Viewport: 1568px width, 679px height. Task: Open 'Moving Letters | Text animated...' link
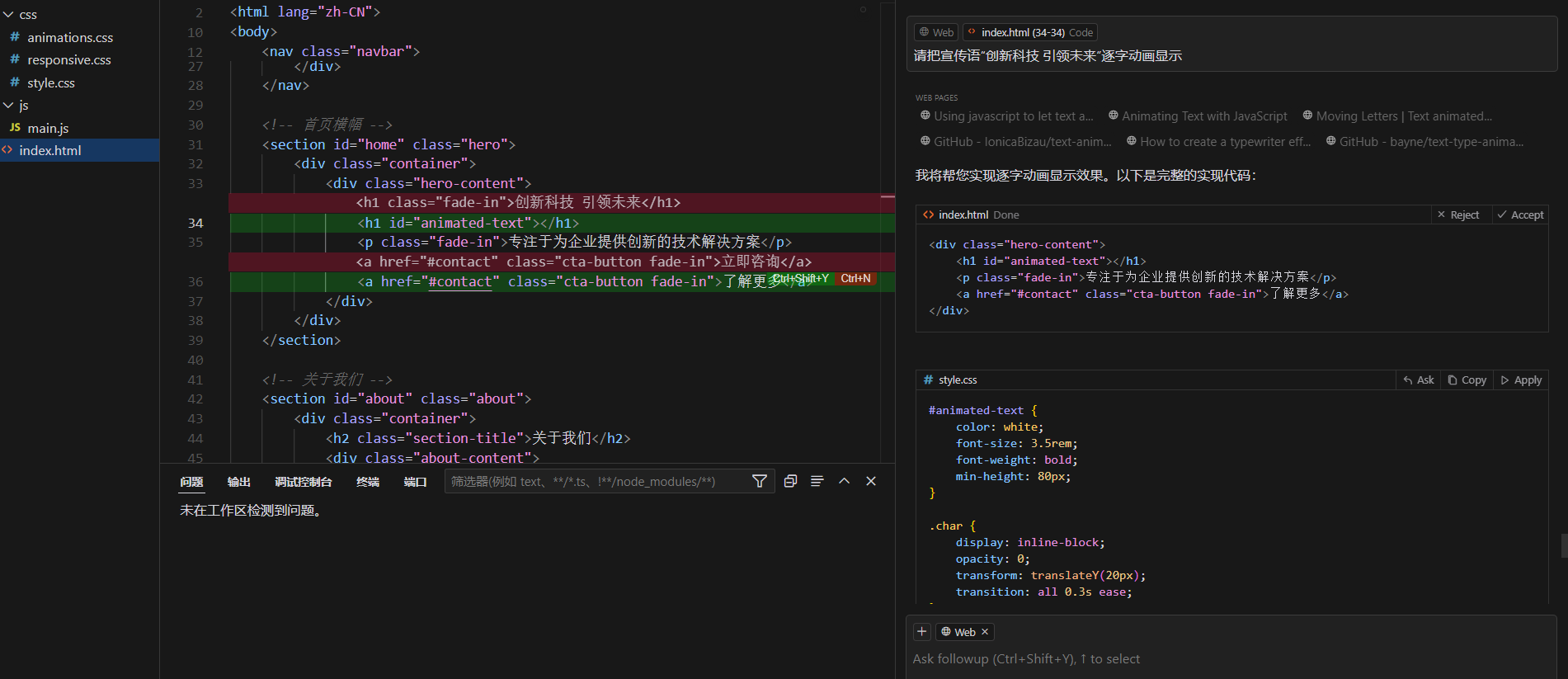point(1397,116)
